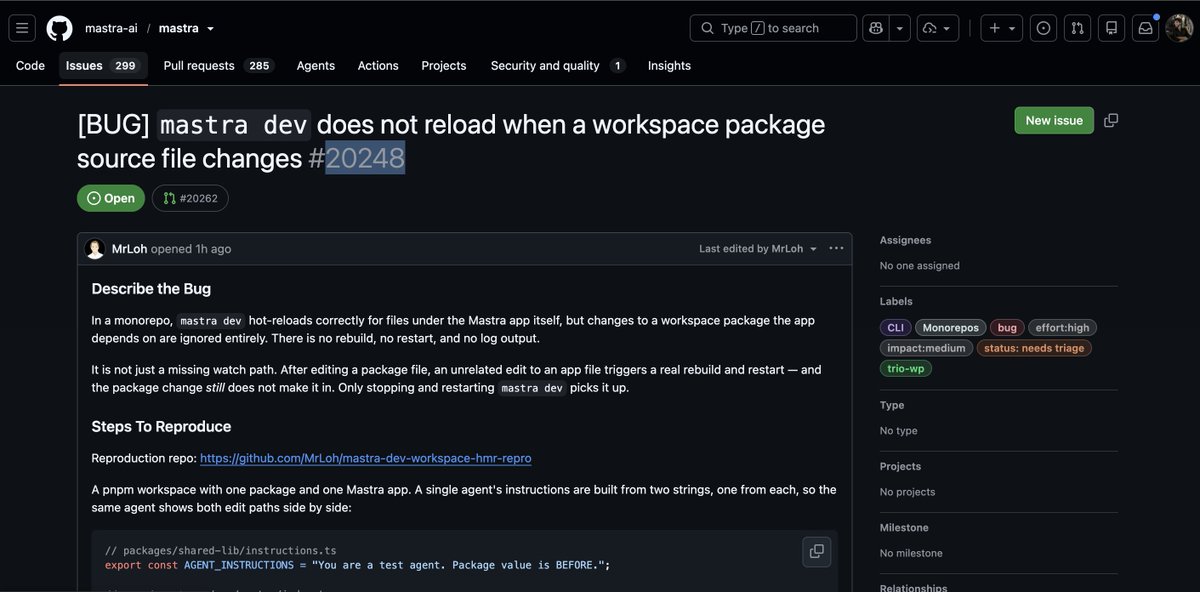The height and width of the screenshot is (592, 1200).
Task: Click the issue number #20248 in title
Action: (x=357, y=158)
